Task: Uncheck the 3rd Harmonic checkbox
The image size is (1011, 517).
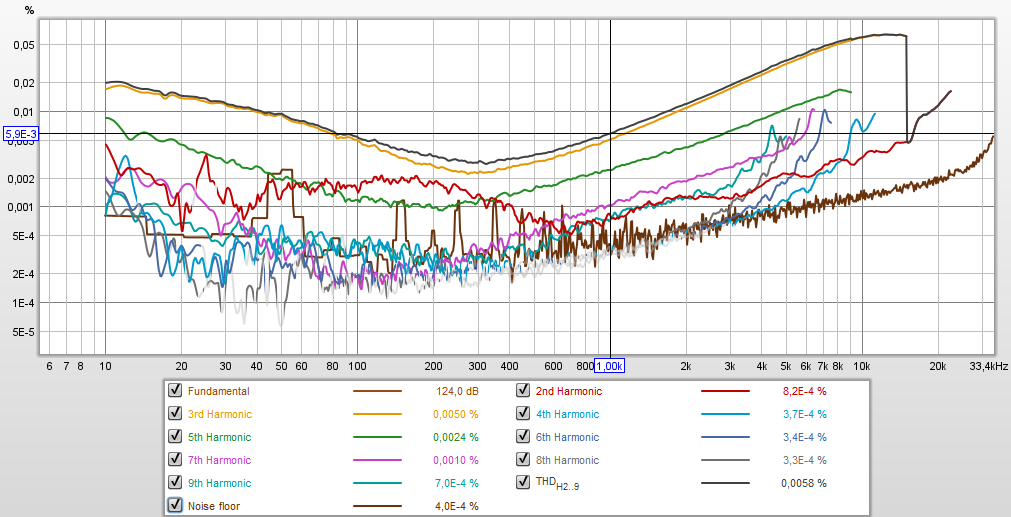Action: (174, 413)
